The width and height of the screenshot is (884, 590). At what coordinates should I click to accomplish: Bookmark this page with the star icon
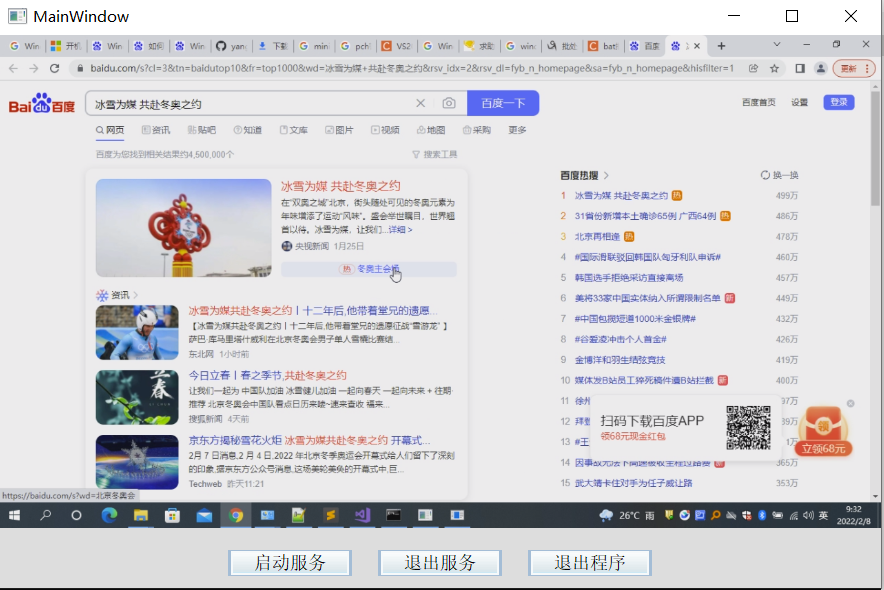(x=774, y=68)
